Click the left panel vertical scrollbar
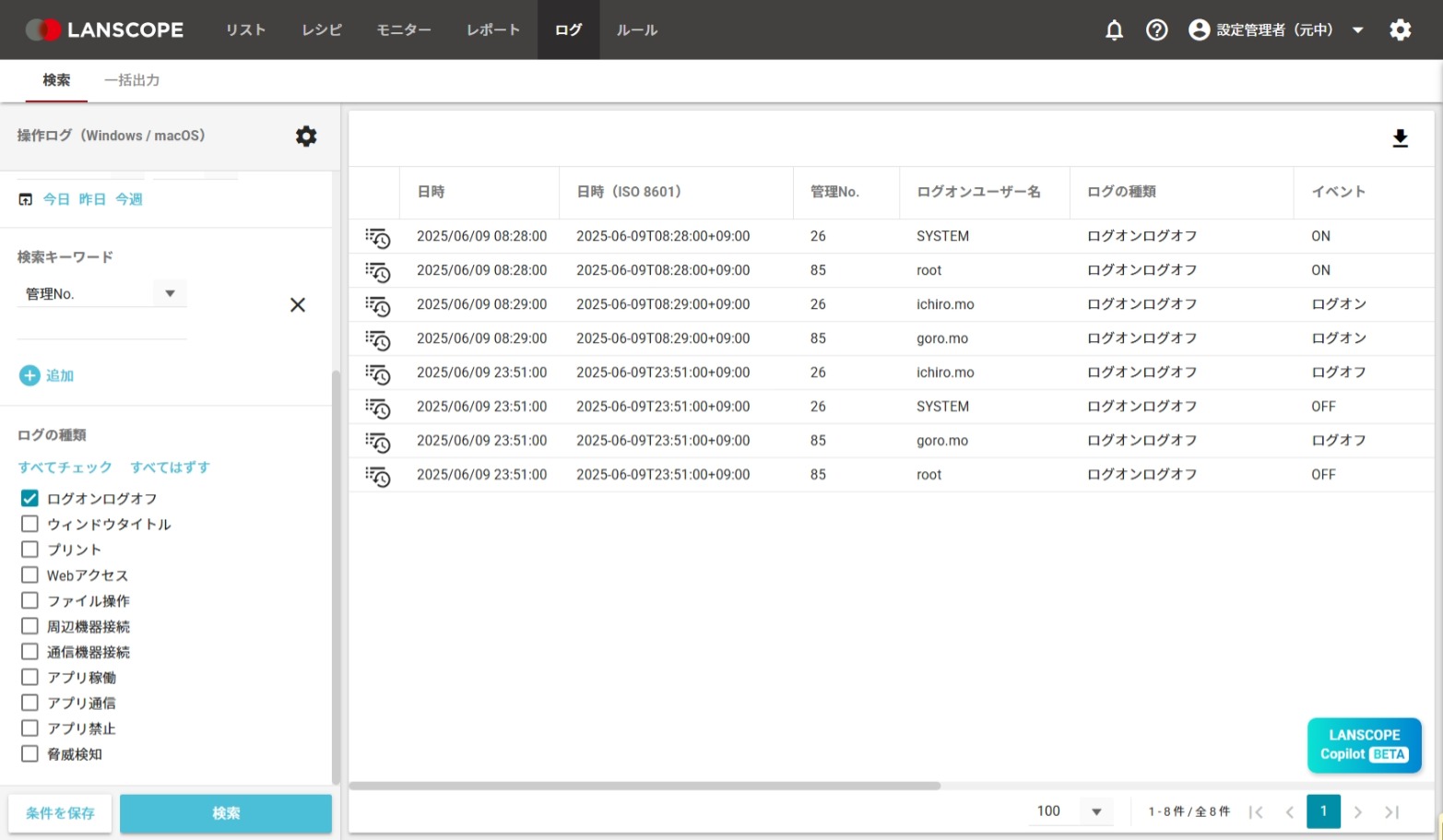Viewport: 1443px width, 840px height. (336, 576)
